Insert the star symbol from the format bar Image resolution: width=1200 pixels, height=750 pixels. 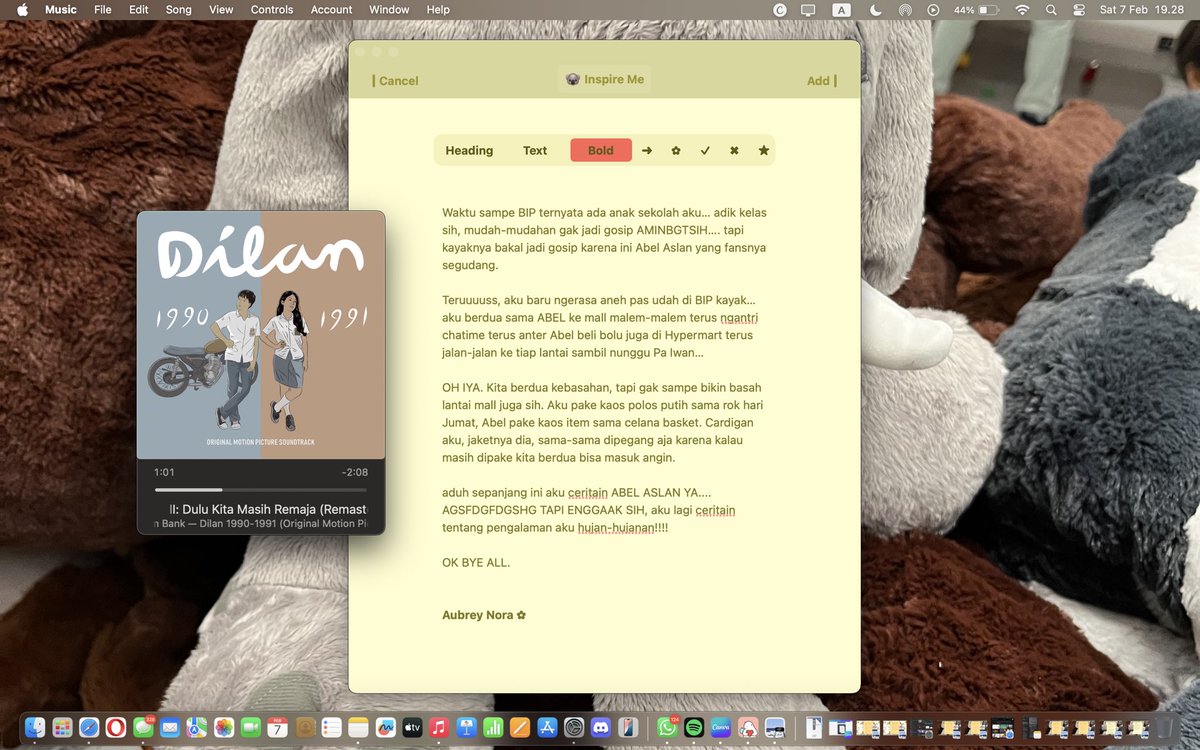(764, 151)
